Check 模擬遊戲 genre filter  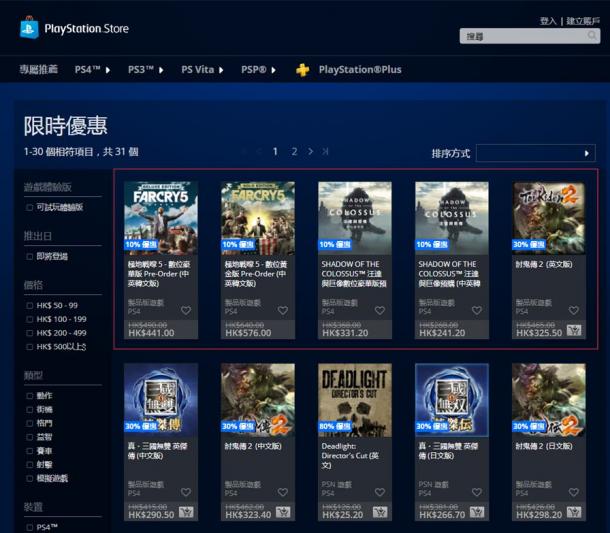(29, 479)
